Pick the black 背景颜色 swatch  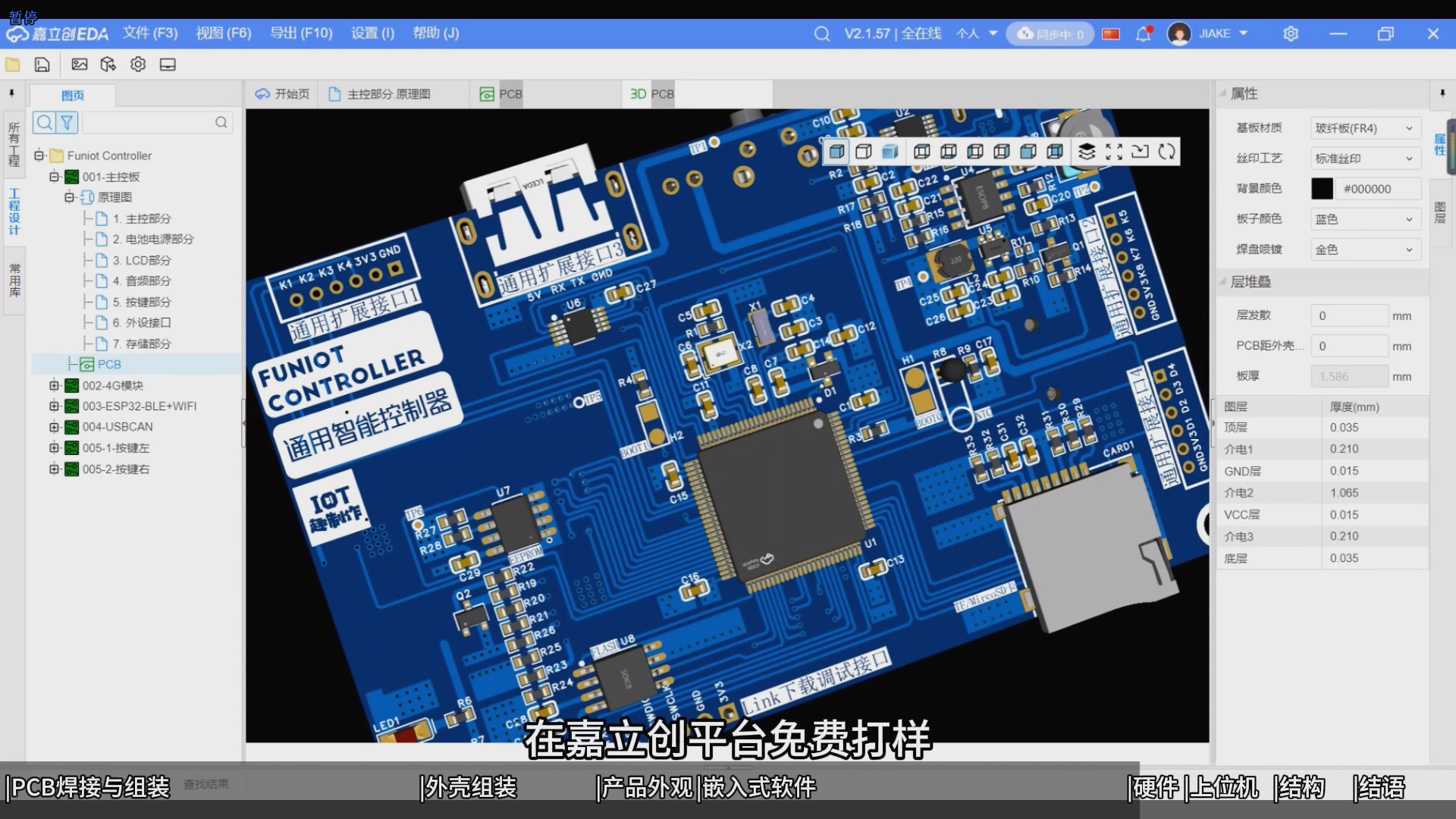1322,189
